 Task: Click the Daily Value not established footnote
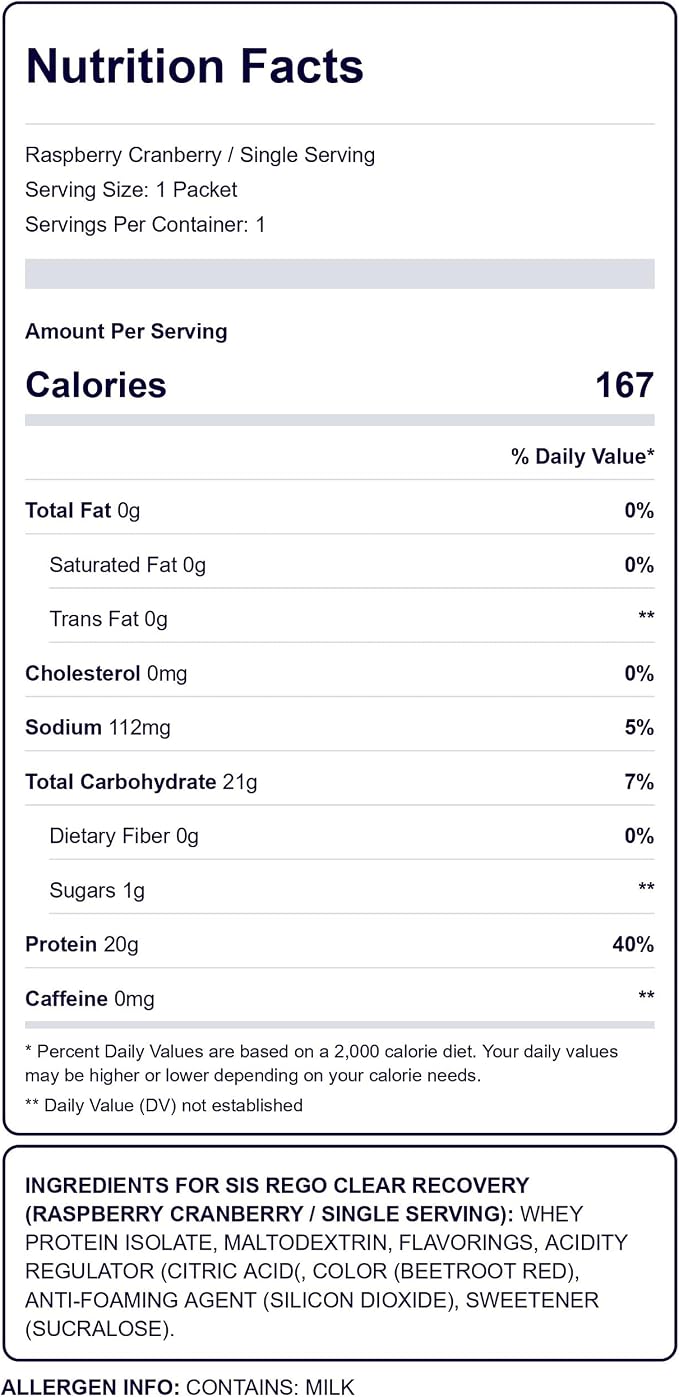tap(164, 1105)
